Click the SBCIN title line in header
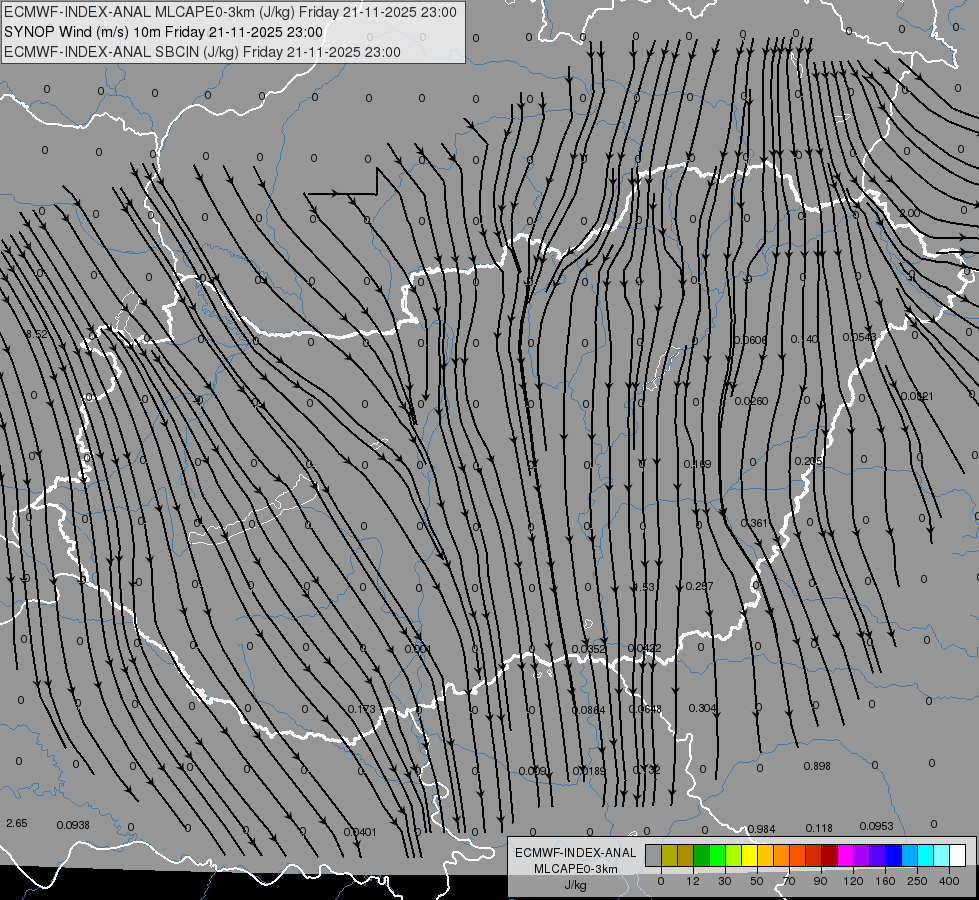 coord(202,52)
